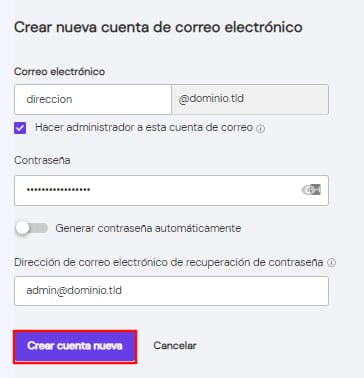
Task: Click the Contraseña field label
Action: coord(42,160)
